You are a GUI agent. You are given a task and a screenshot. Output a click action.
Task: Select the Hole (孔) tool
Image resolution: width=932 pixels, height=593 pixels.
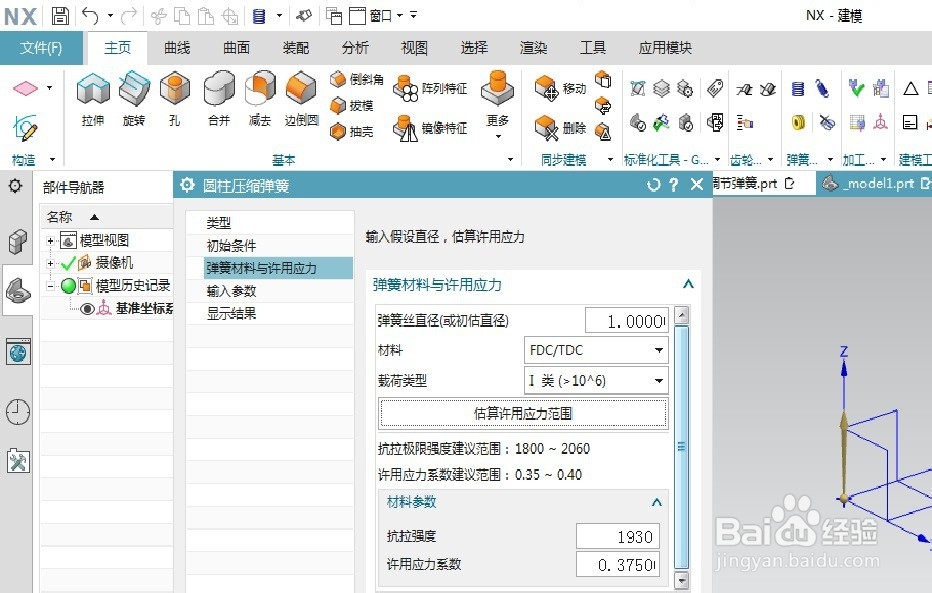coord(174,99)
